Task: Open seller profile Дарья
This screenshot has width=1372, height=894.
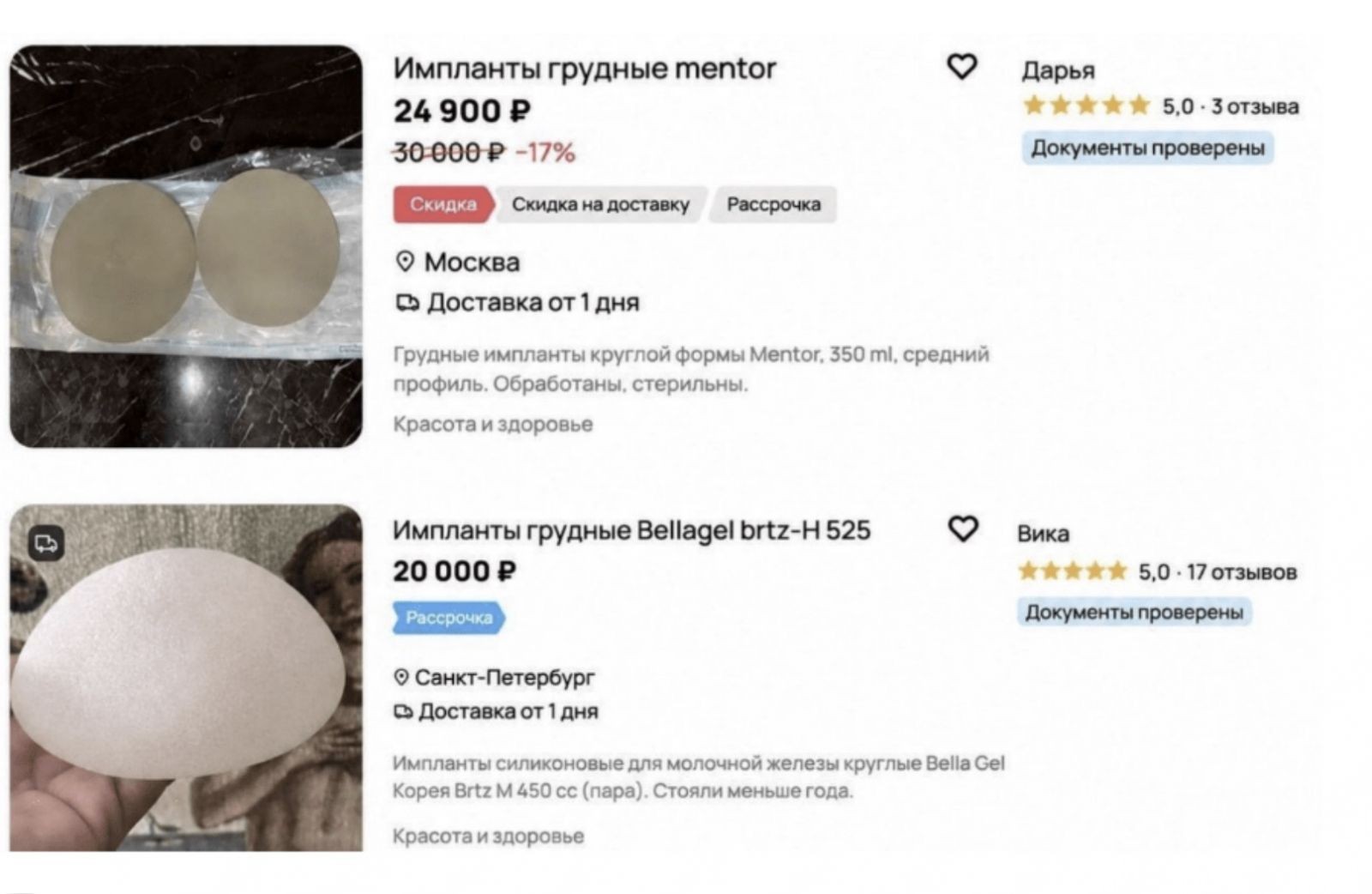Action: pos(1058,70)
